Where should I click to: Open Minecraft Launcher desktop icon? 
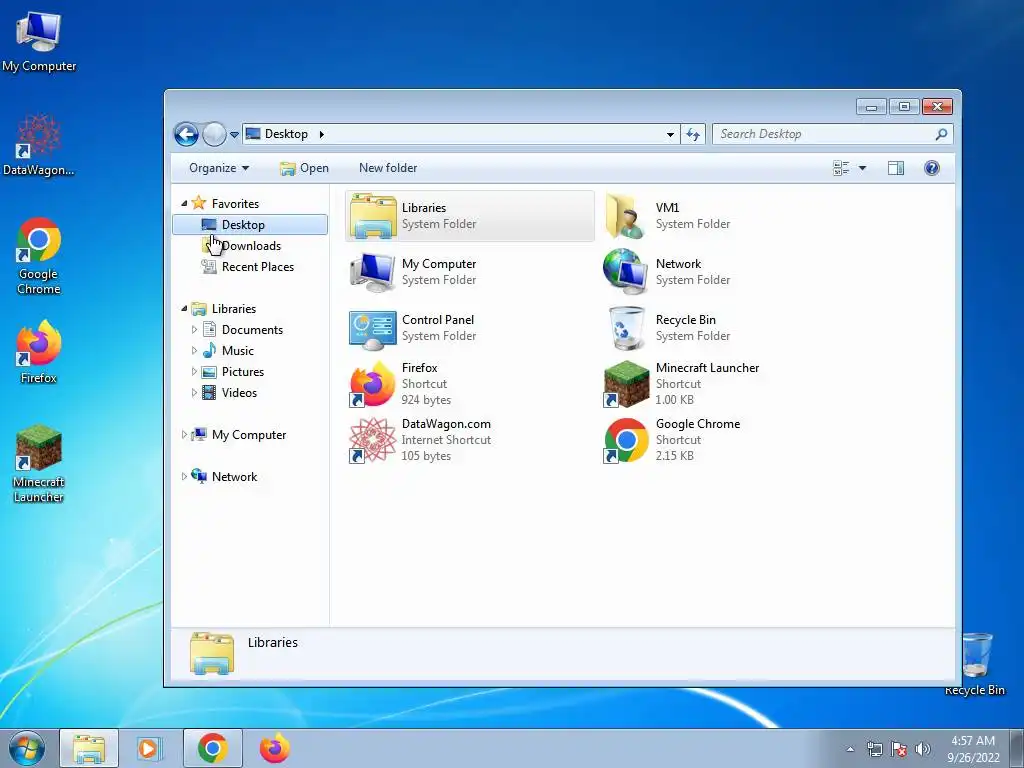click(39, 464)
